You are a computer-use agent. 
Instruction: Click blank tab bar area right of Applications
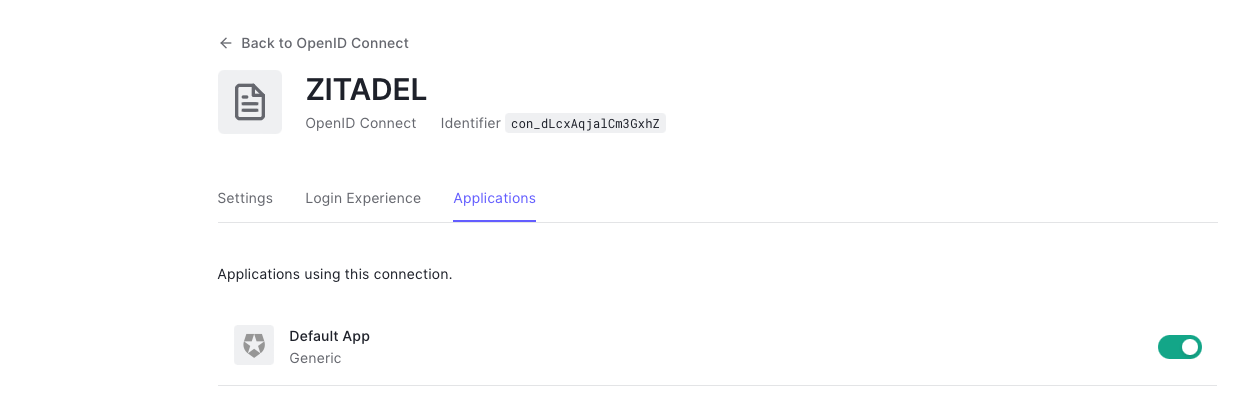point(850,198)
